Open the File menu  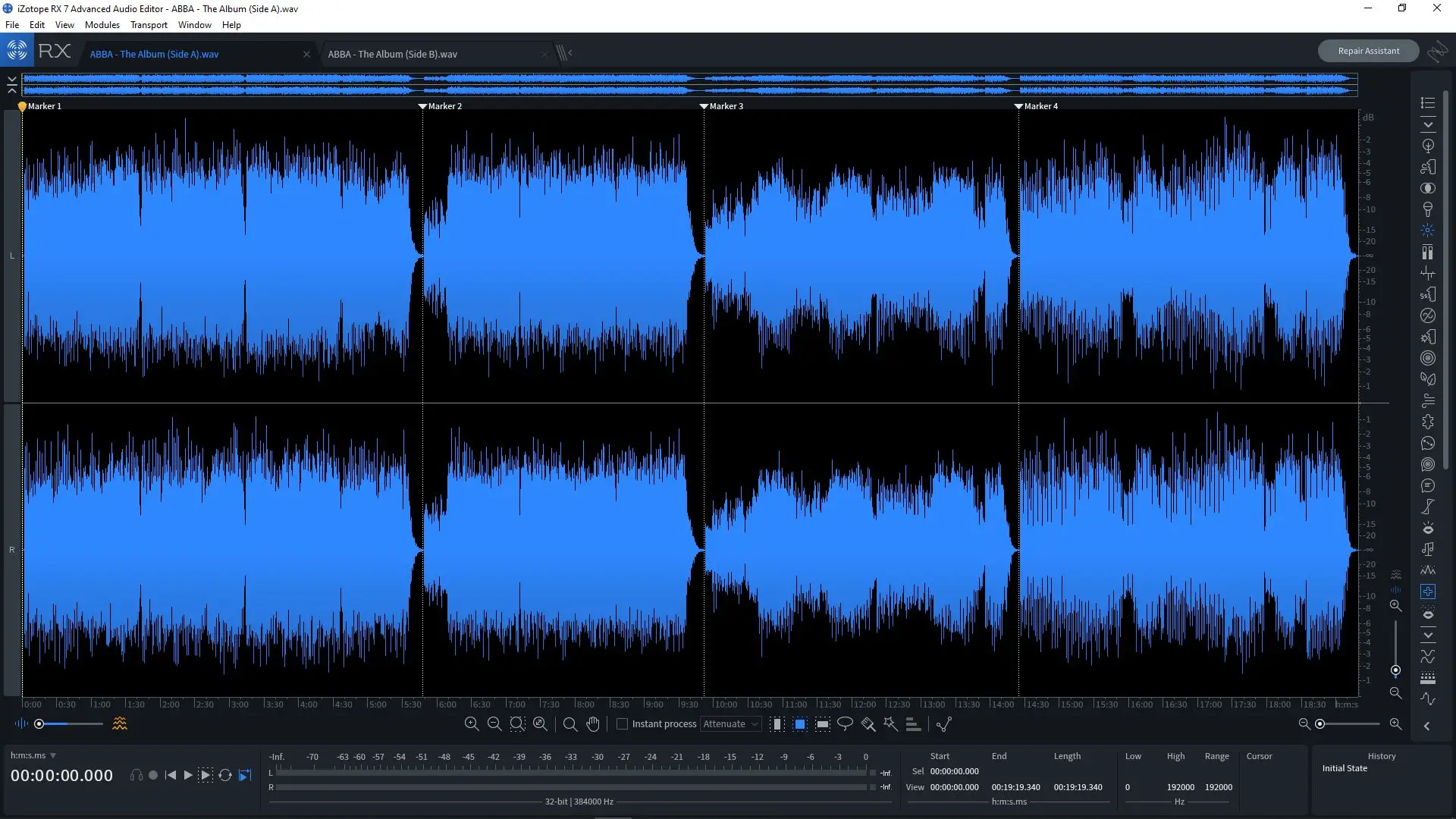coord(12,25)
